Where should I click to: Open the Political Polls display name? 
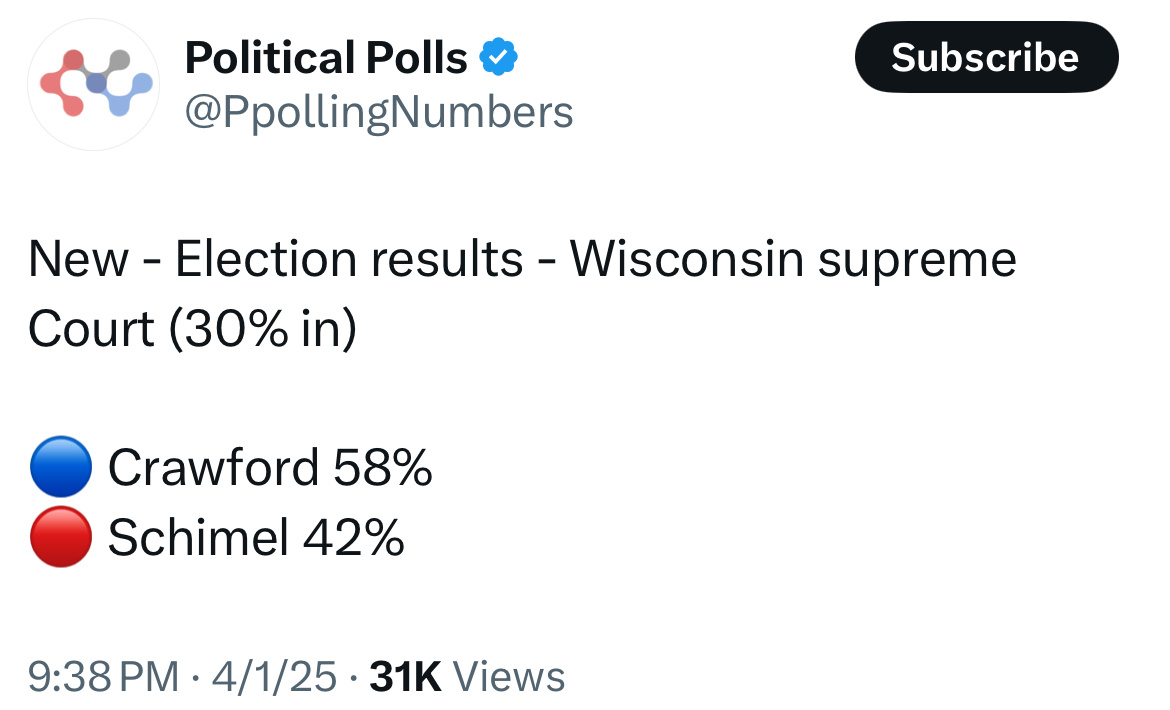(x=326, y=57)
